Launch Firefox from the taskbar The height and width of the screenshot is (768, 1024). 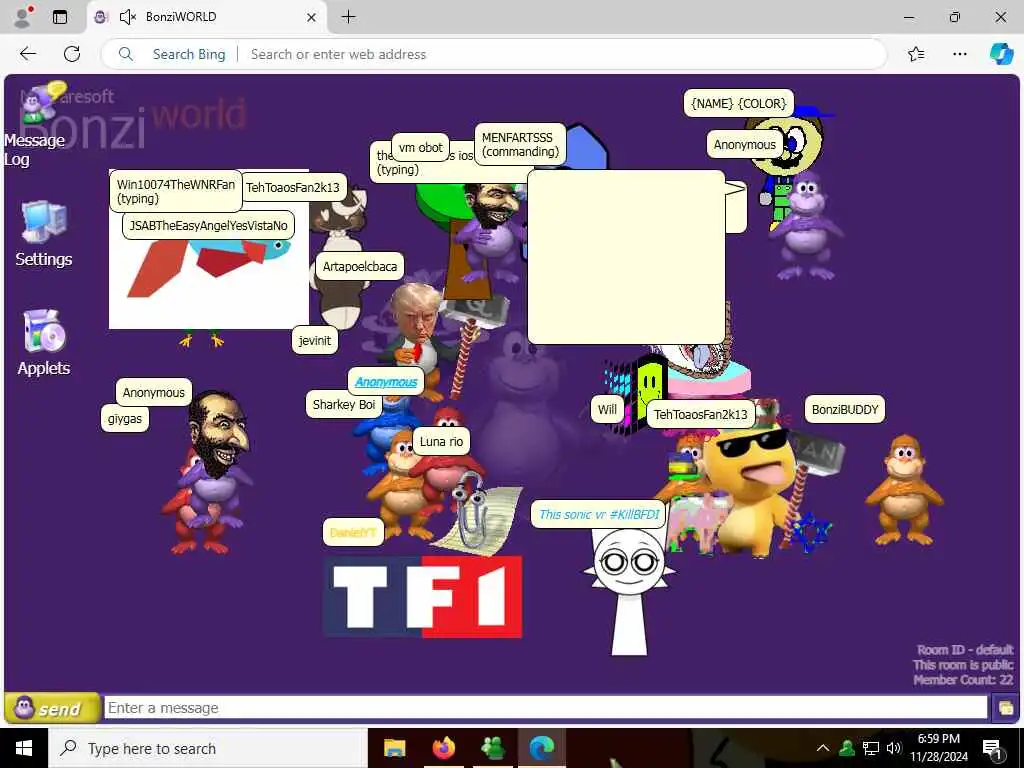pyautogui.click(x=443, y=748)
